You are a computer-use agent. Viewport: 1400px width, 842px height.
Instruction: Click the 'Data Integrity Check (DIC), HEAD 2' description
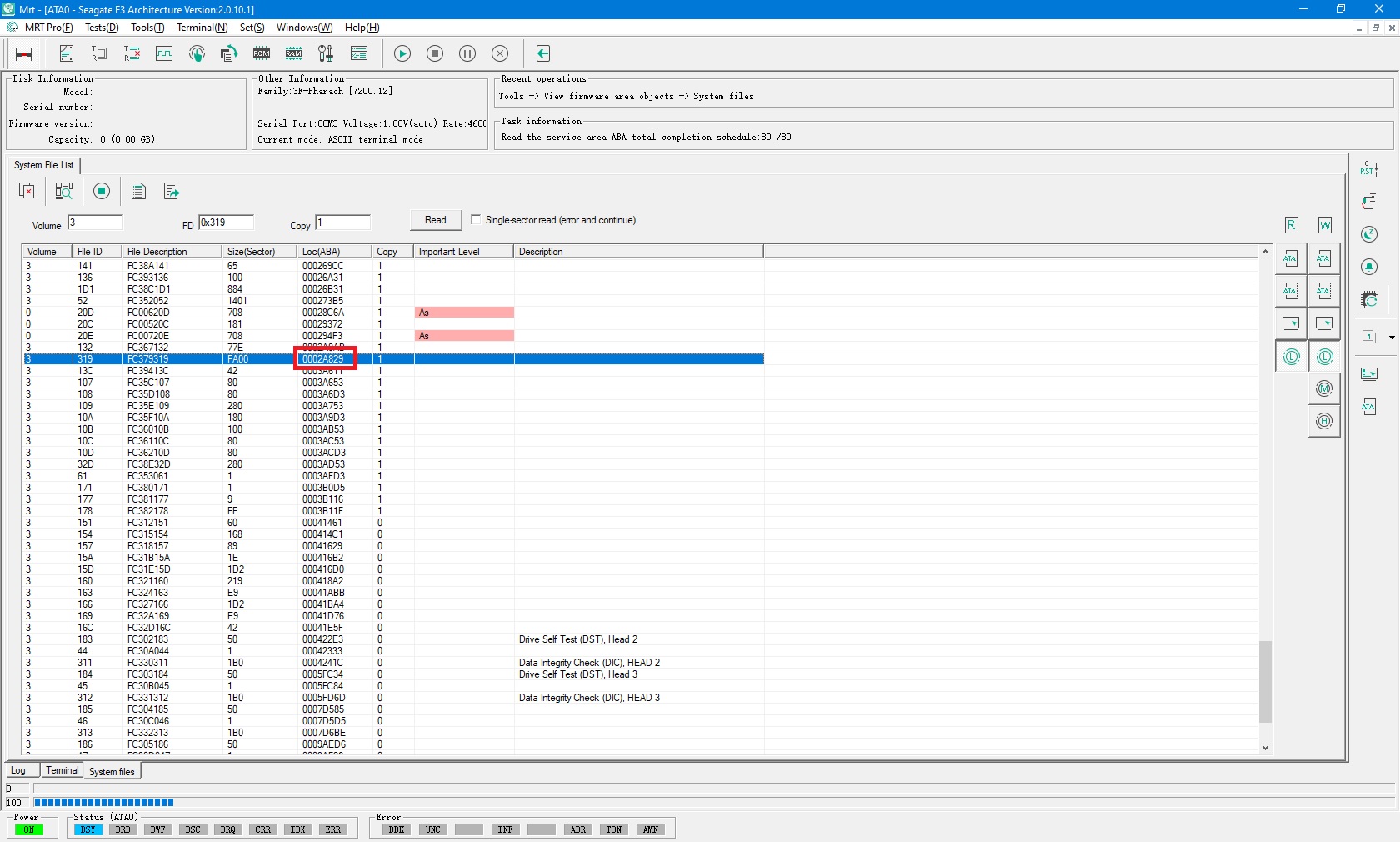(x=589, y=663)
